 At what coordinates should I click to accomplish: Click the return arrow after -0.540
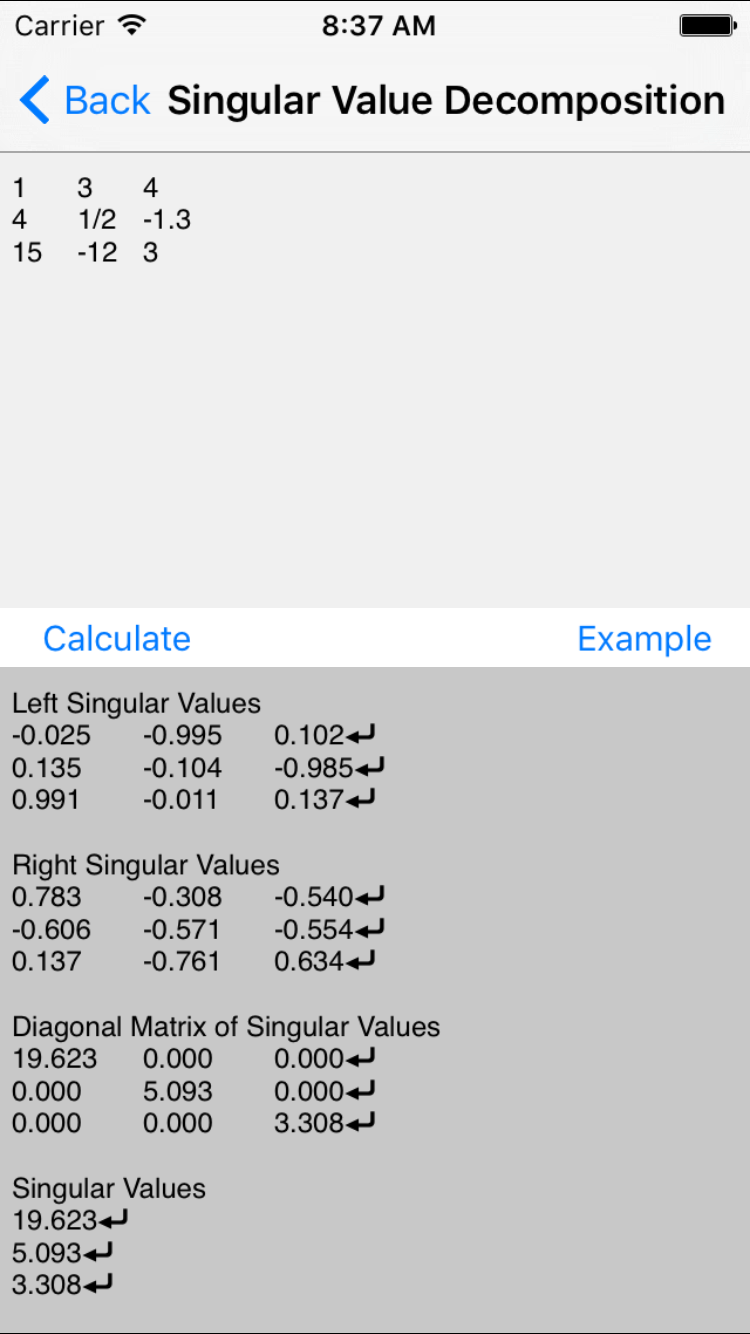(370, 897)
